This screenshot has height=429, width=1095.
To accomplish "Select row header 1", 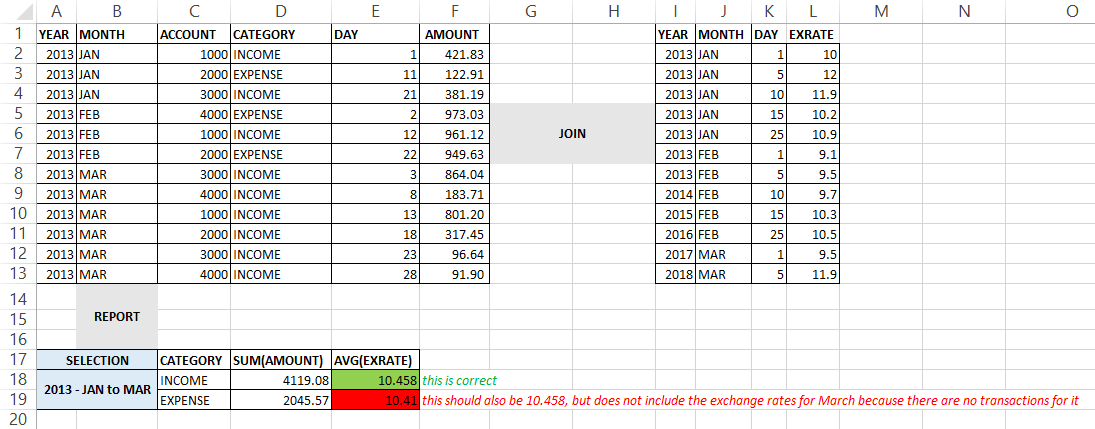I will coord(17,34).
